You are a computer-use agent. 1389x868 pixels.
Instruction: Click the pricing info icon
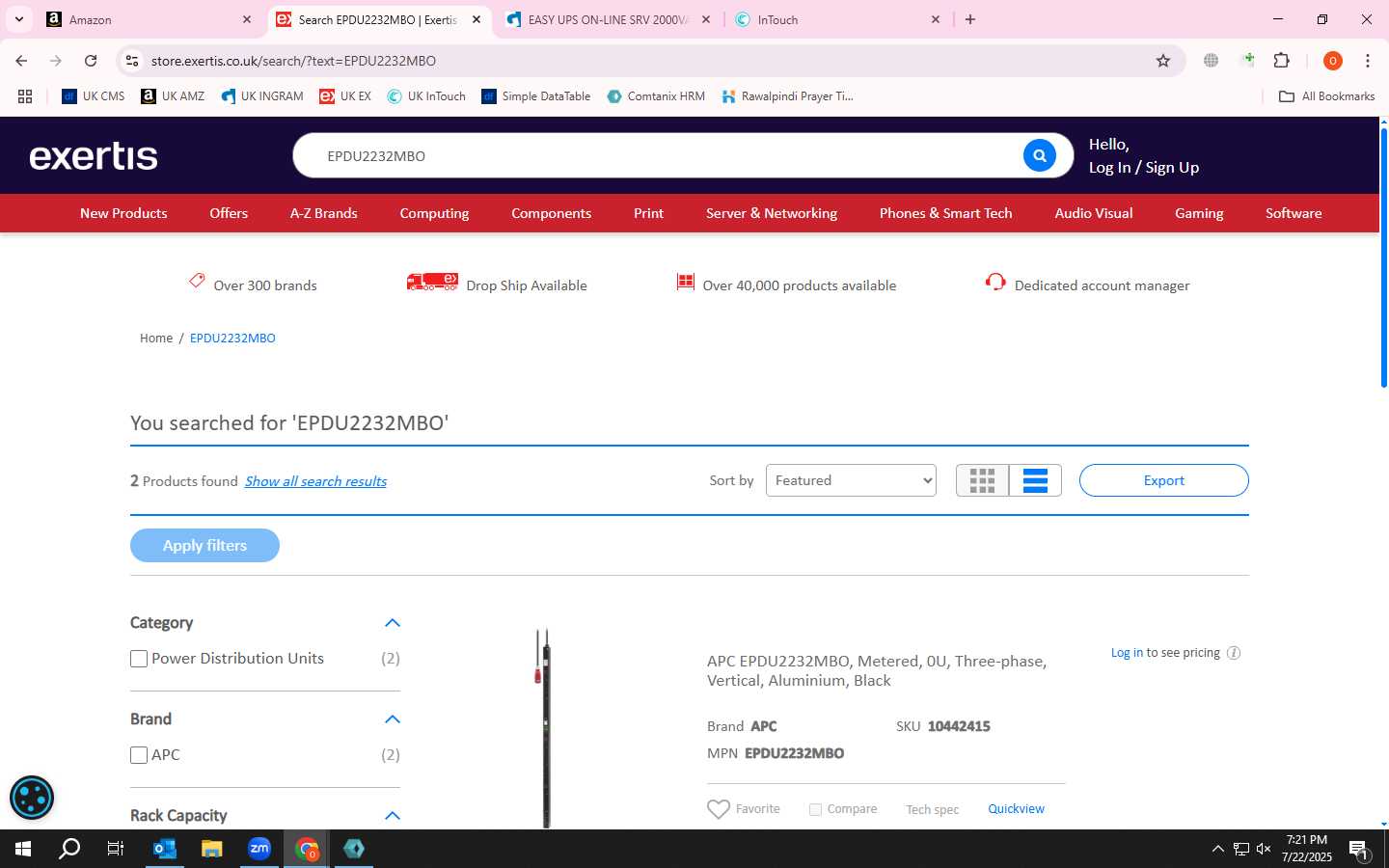[1233, 653]
